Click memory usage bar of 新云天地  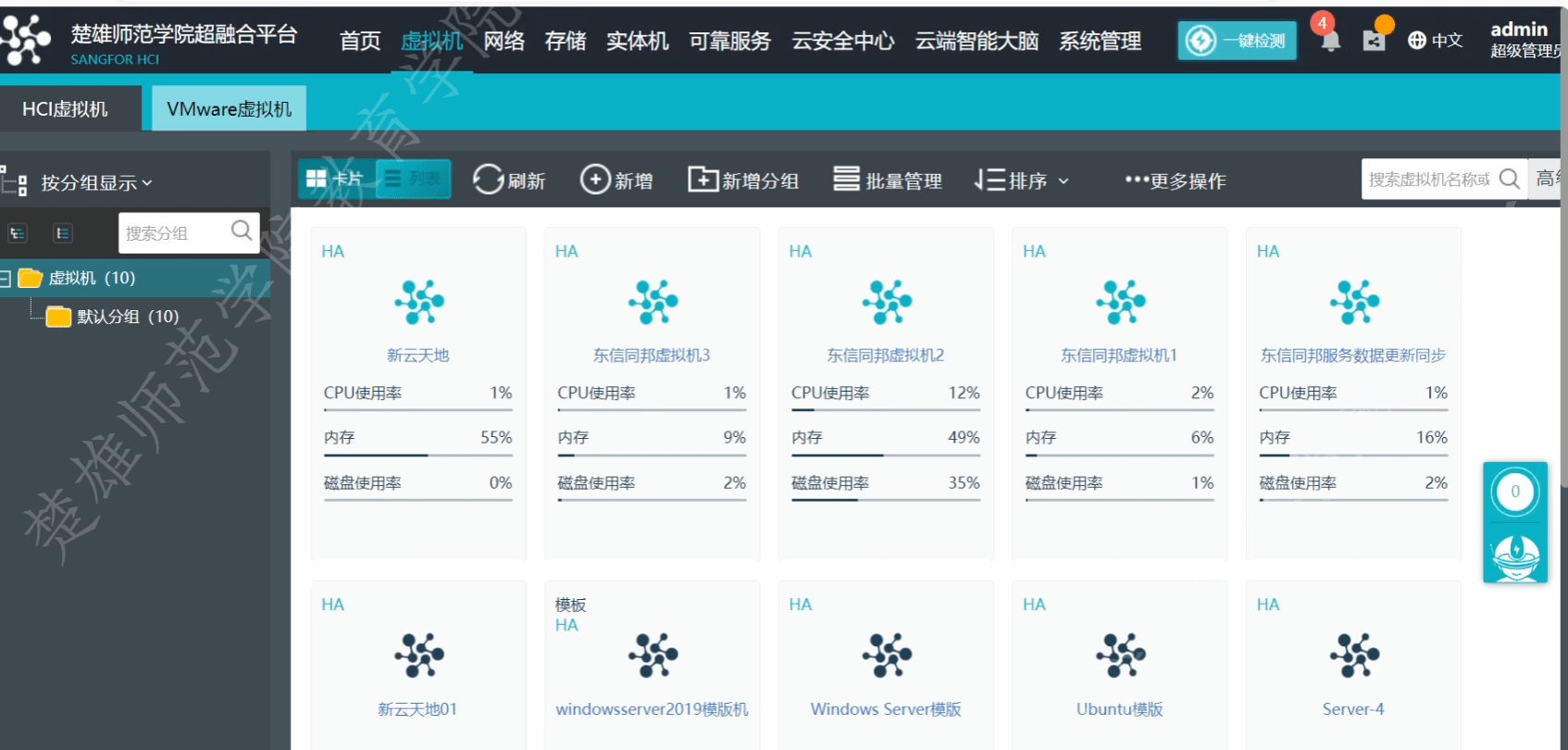(417, 456)
